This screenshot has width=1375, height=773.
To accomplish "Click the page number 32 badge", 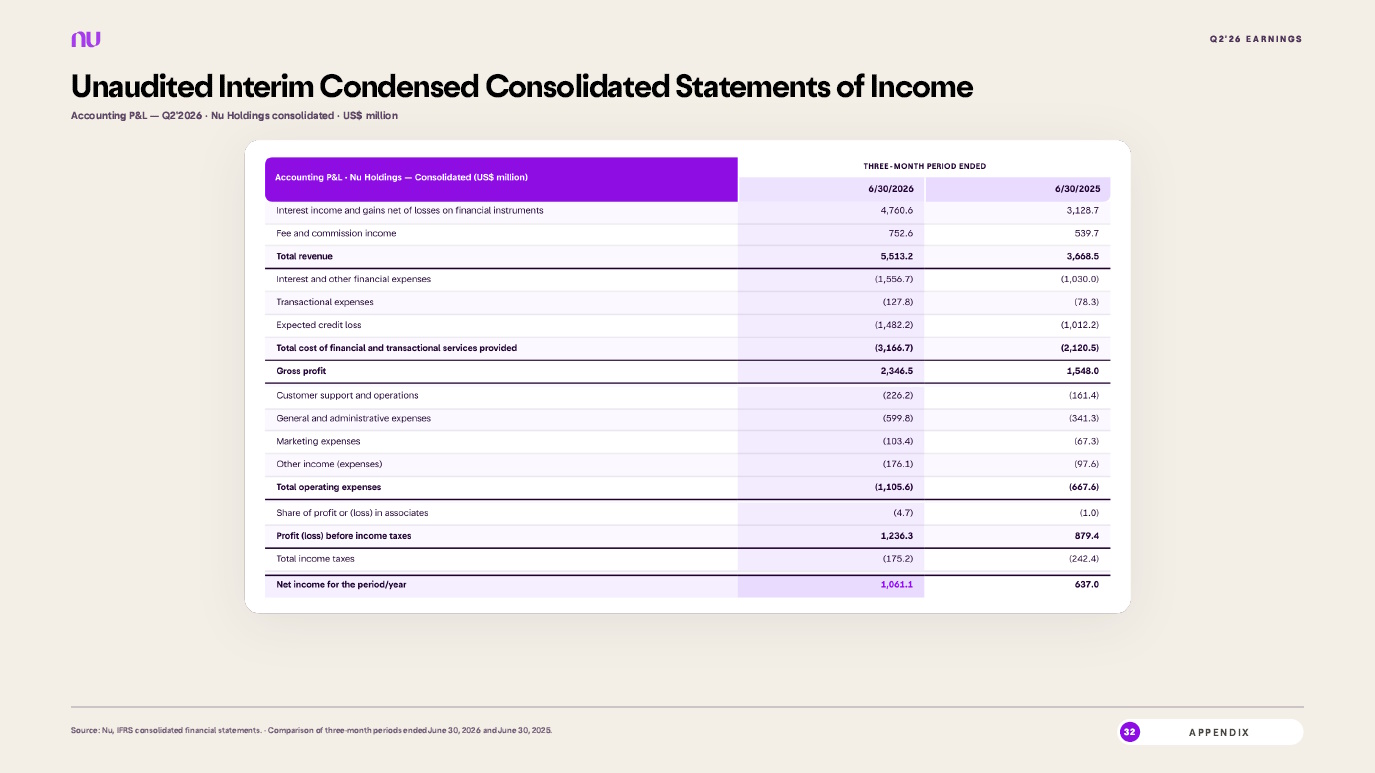I will coord(1129,732).
